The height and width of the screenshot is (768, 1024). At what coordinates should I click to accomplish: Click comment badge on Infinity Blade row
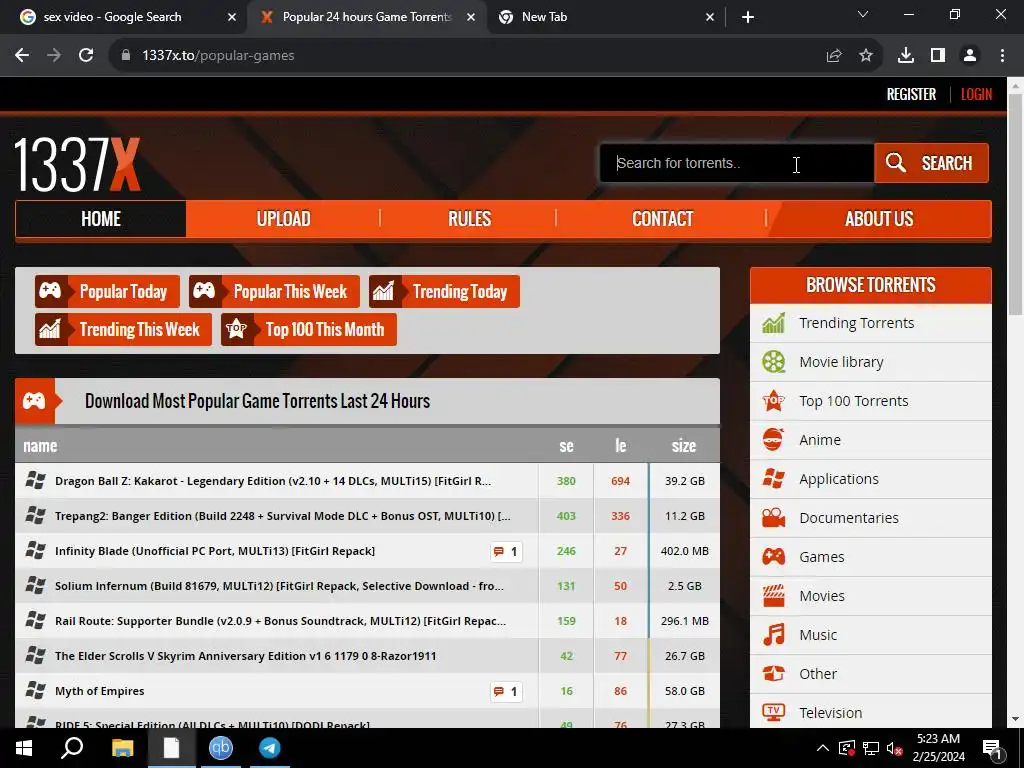tap(506, 552)
